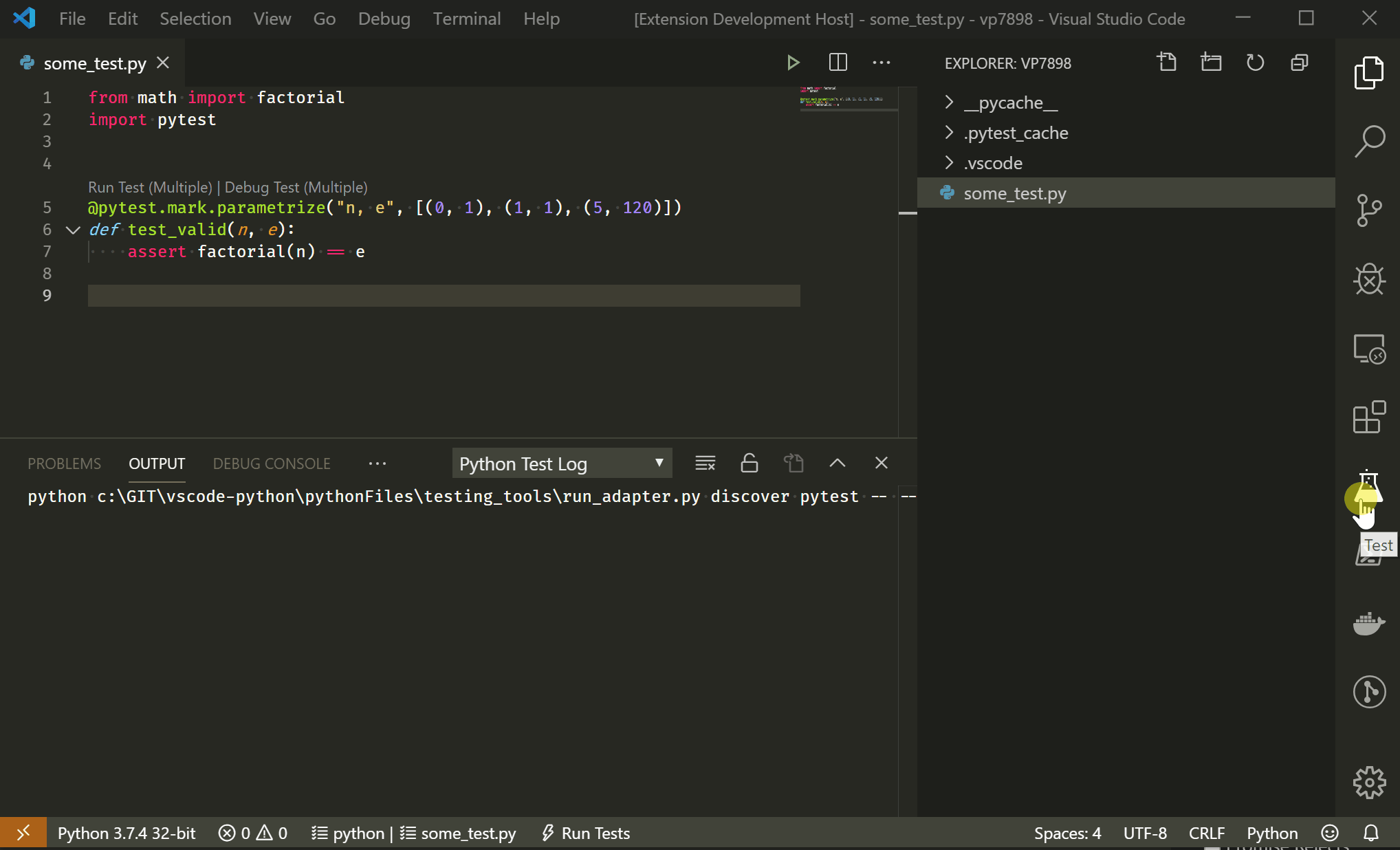Change indentation Spaces: 4 setting
The width and height of the screenshot is (1400, 850).
[x=1067, y=833]
